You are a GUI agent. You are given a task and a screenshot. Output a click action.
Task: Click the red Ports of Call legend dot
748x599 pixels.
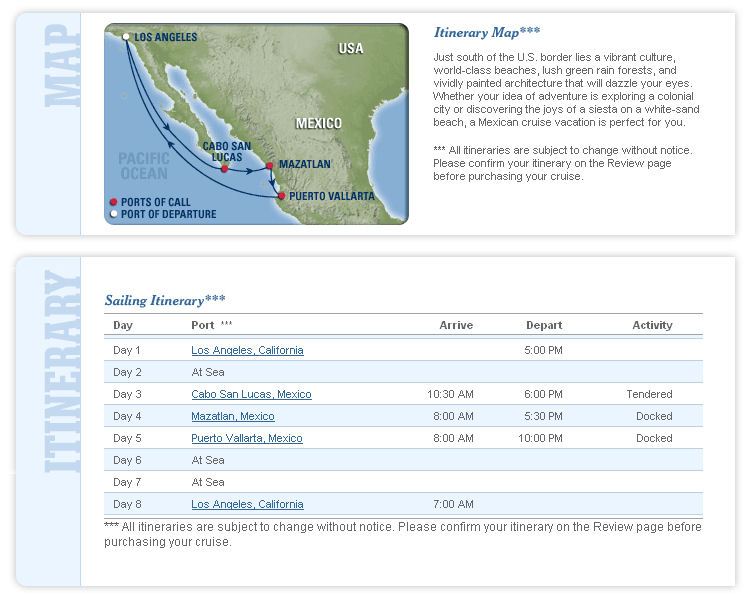(113, 202)
